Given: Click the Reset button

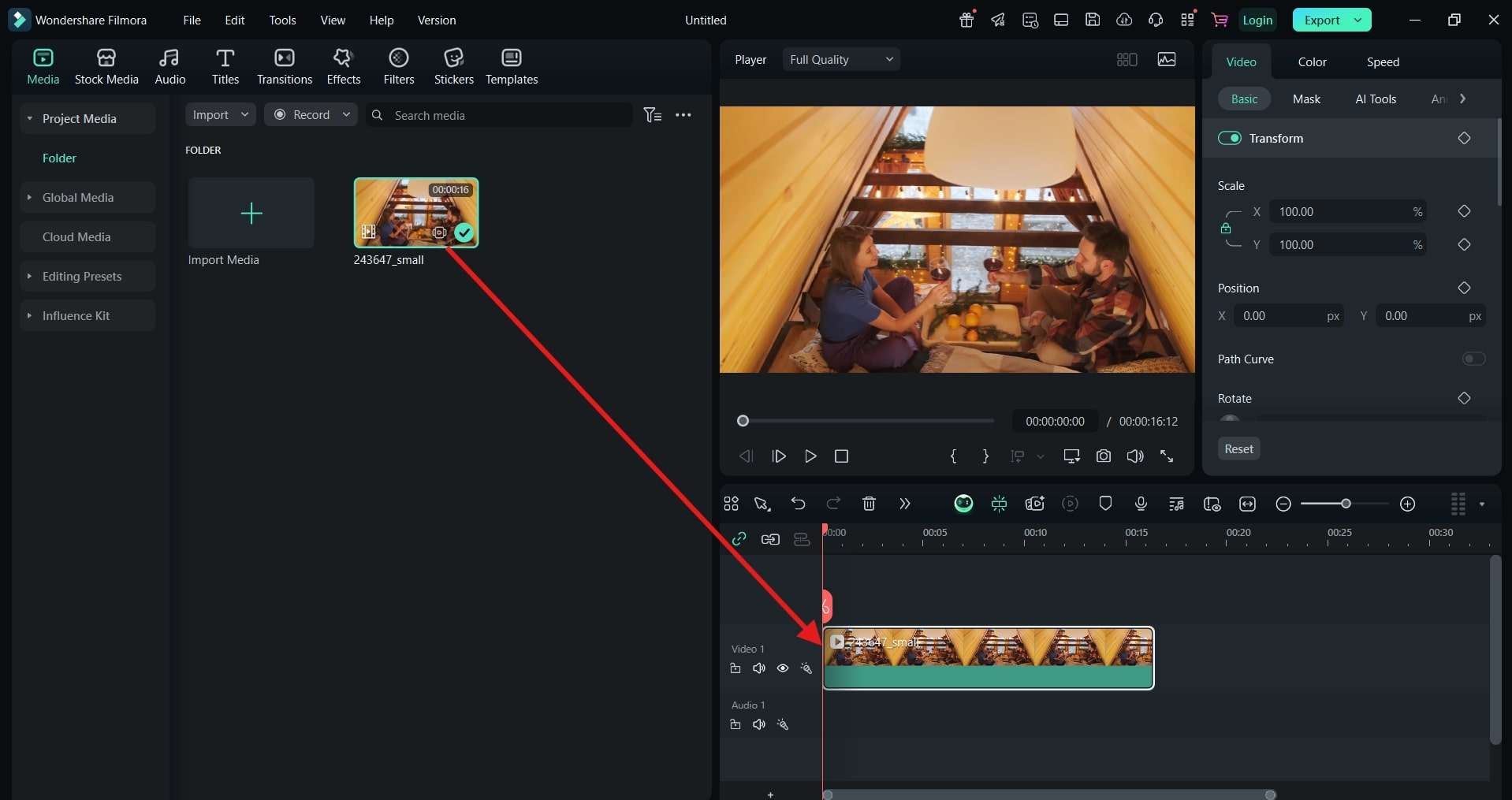Looking at the screenshot, I should click(x=1238, y=448).
